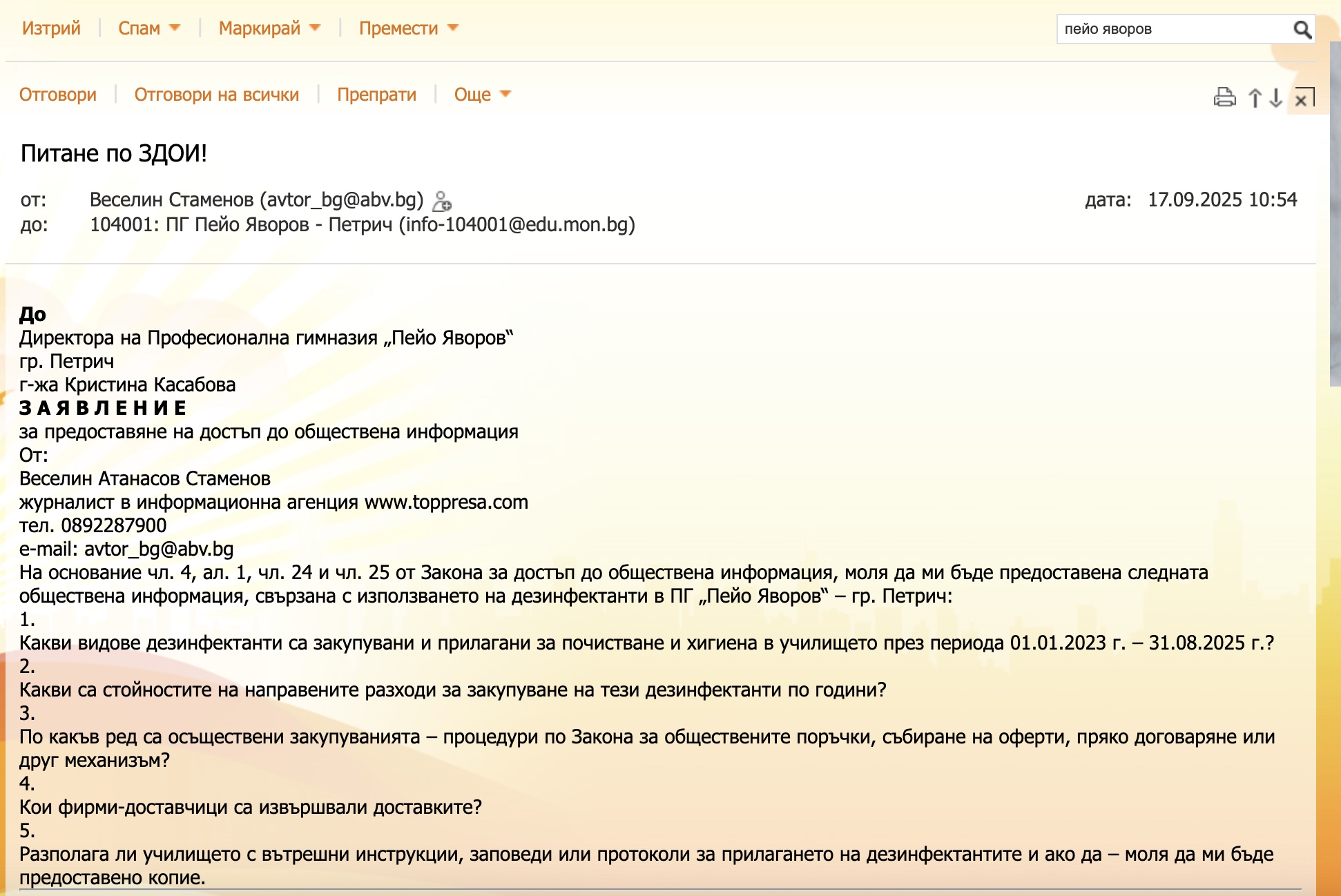The width and height of the screenshot is (1341, 896).
Task: Go to previous message with up arrow
Action: 1255,98
